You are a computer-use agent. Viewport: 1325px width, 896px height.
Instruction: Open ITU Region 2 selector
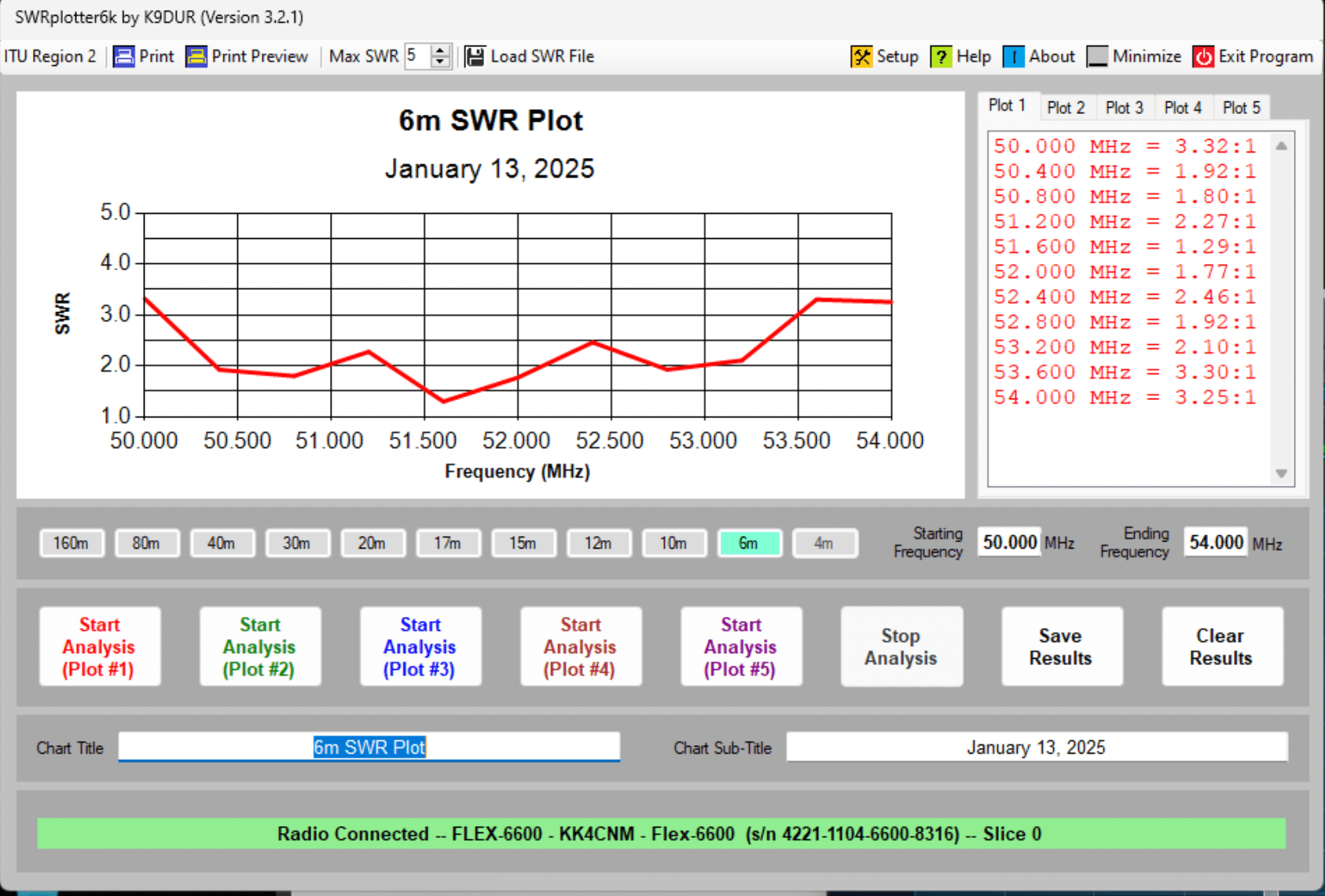tap(50, 57)
